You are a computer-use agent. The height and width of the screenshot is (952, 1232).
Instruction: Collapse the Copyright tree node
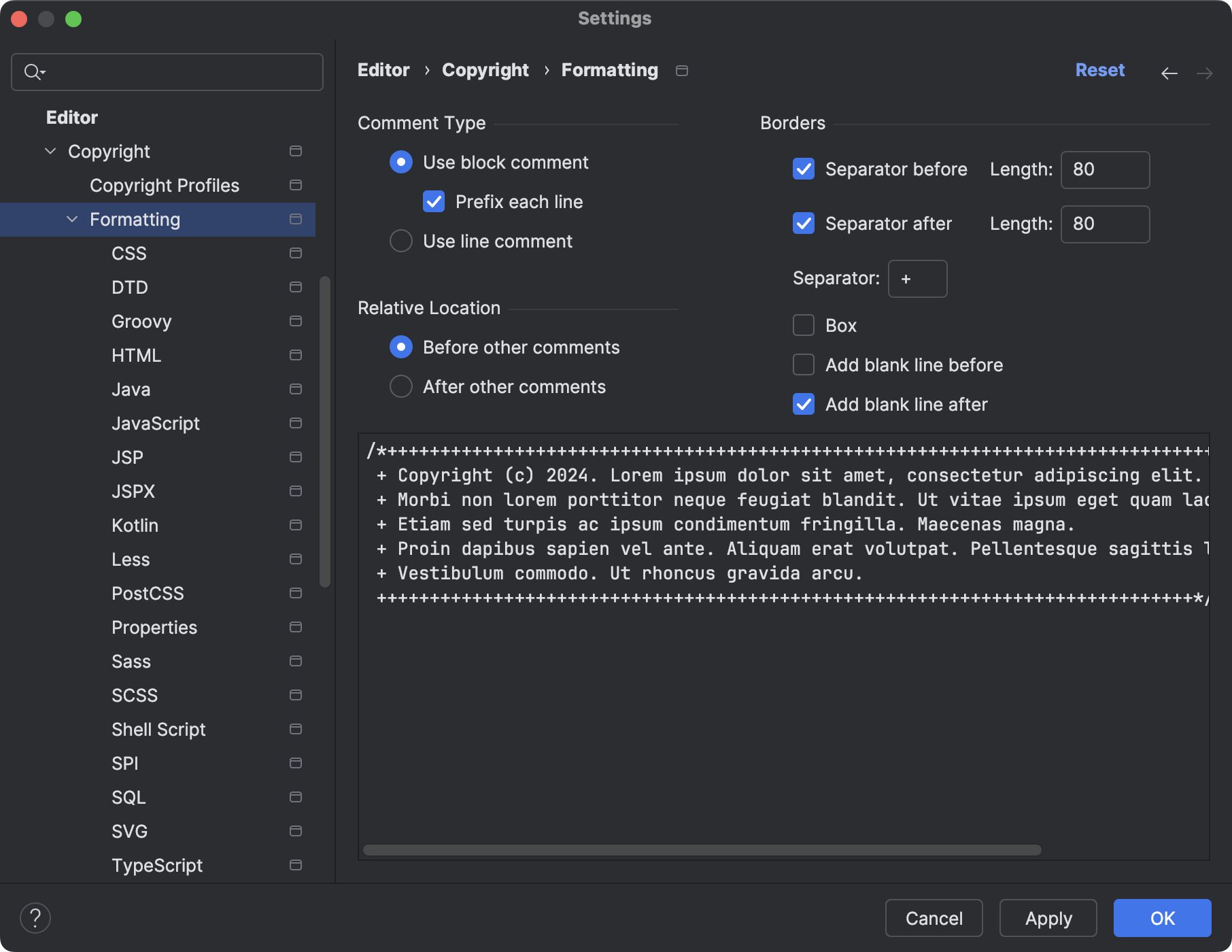[49, 151]
